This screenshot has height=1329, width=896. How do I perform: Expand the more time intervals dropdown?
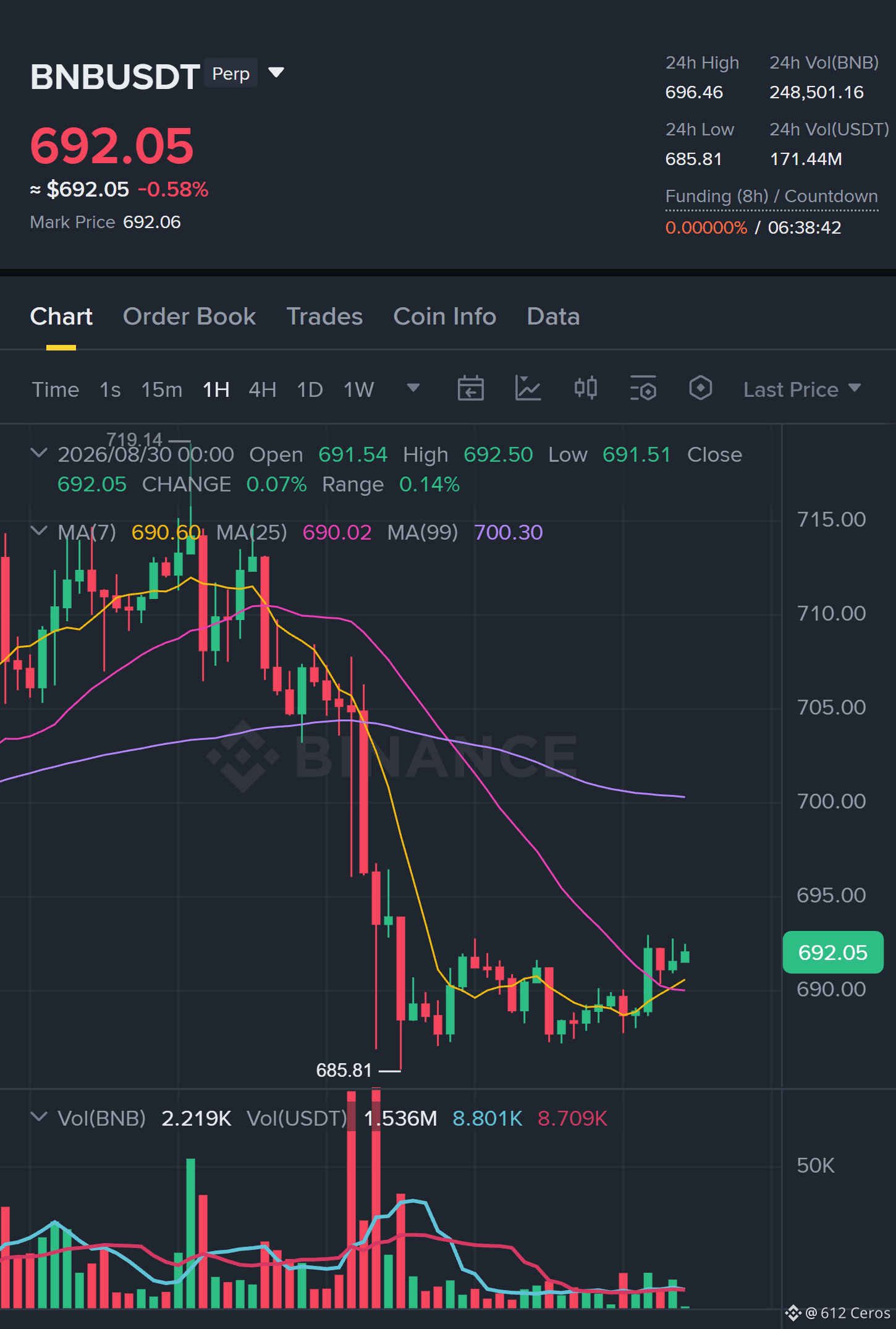413,388
